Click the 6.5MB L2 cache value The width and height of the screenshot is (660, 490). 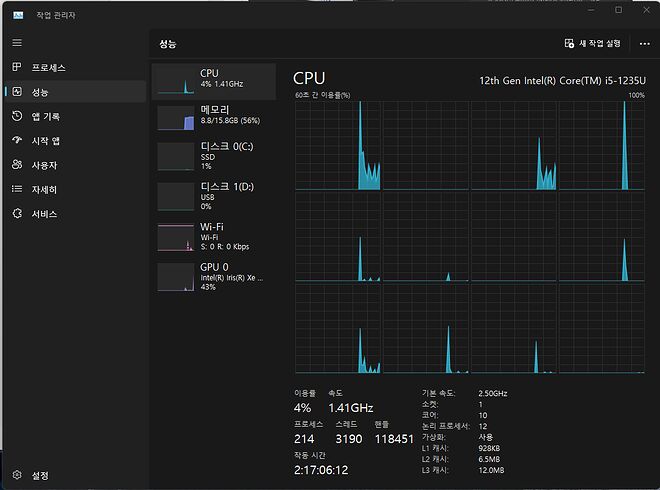pyautogui.click(x=489, y=459)
